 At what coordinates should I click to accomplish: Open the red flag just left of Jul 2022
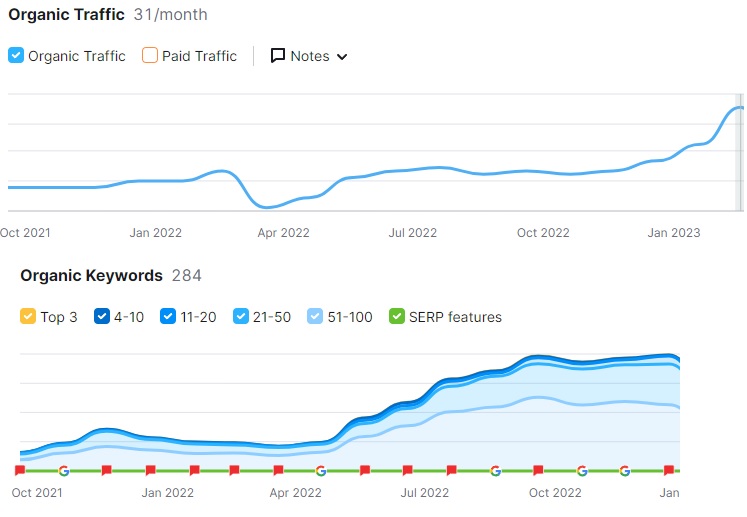tap(408, 470)
